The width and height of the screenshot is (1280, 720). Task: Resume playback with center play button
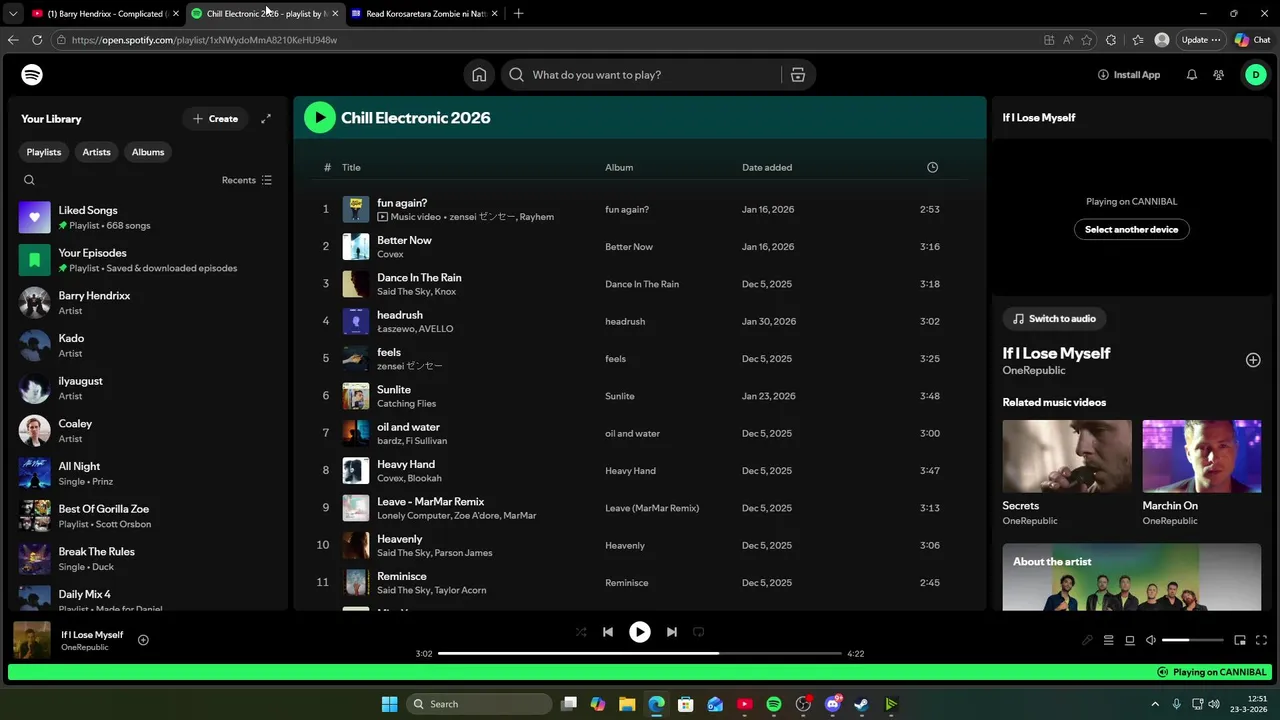pyautogui.click(x=640, y=632)
